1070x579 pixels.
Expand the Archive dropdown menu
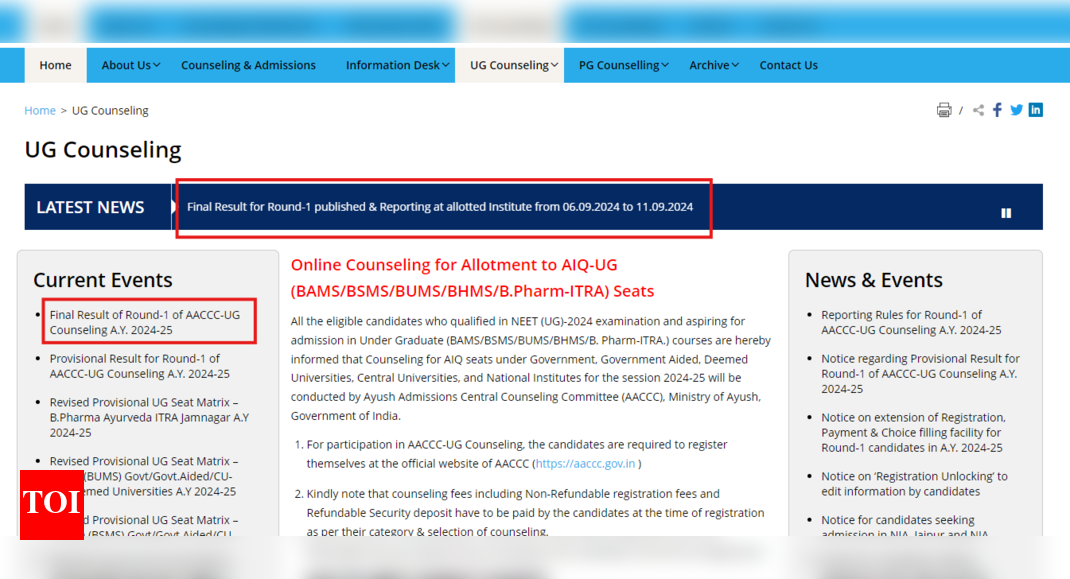[x=714, y=65]
